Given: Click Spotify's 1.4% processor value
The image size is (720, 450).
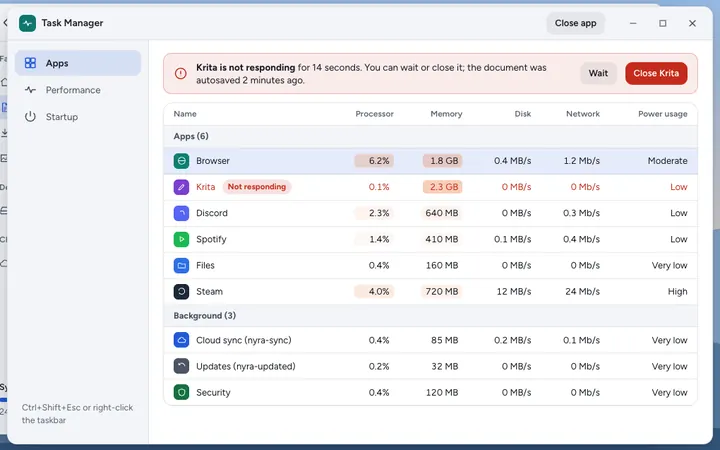Looking at the screenshot, I should 374,239.
